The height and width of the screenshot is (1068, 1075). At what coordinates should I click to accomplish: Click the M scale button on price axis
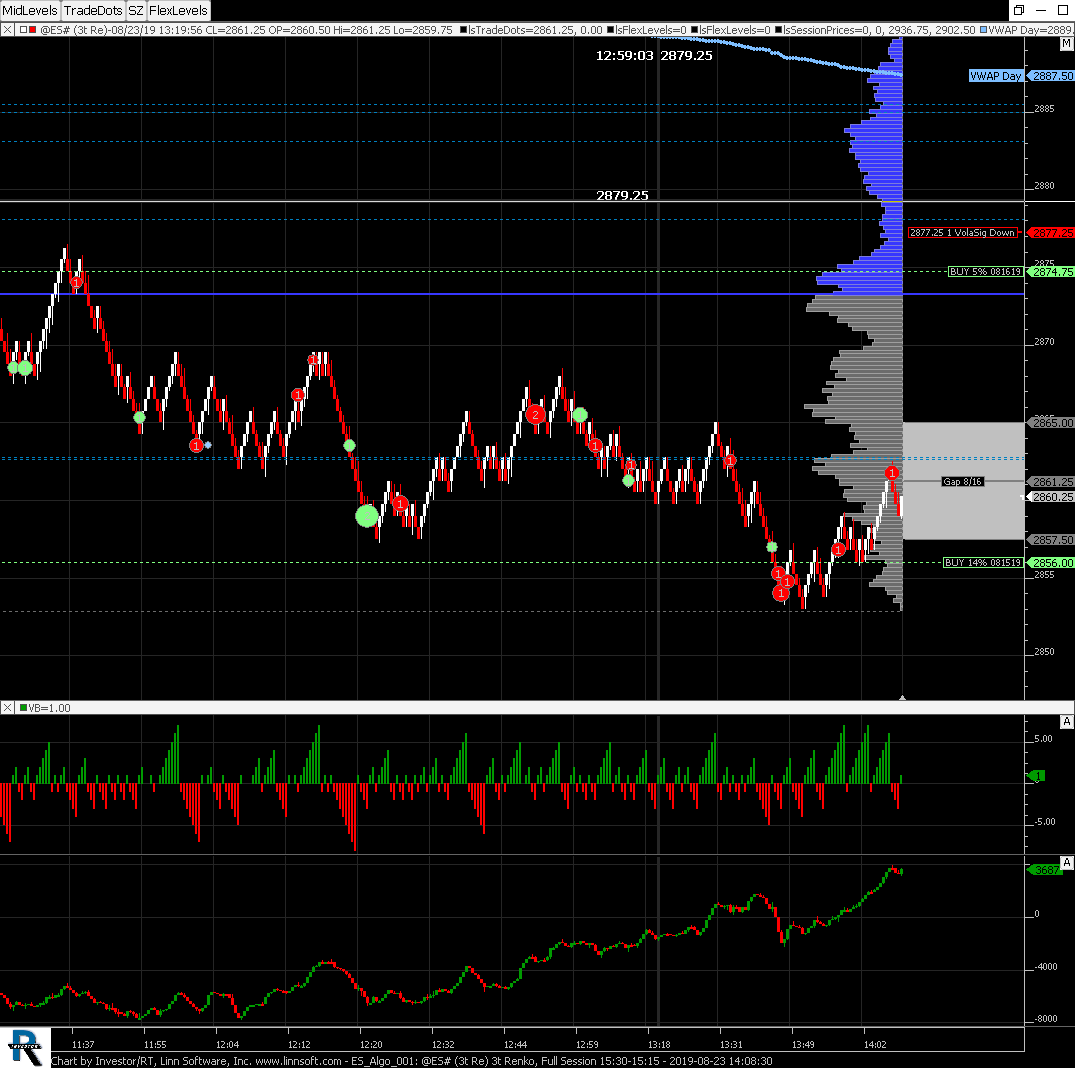pyautogui.click(x=1066, y=44)
